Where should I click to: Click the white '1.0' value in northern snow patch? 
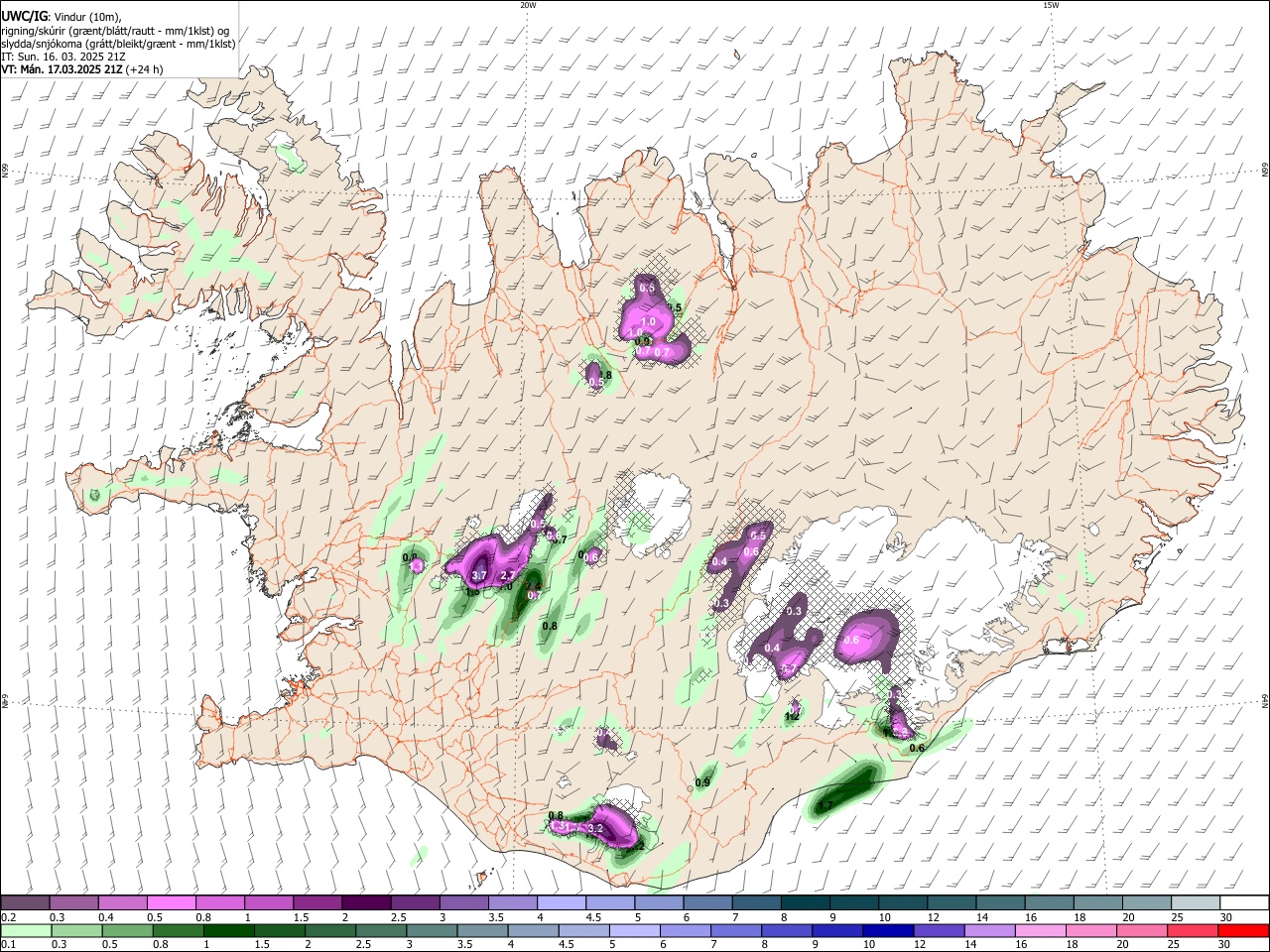point(648,322)
